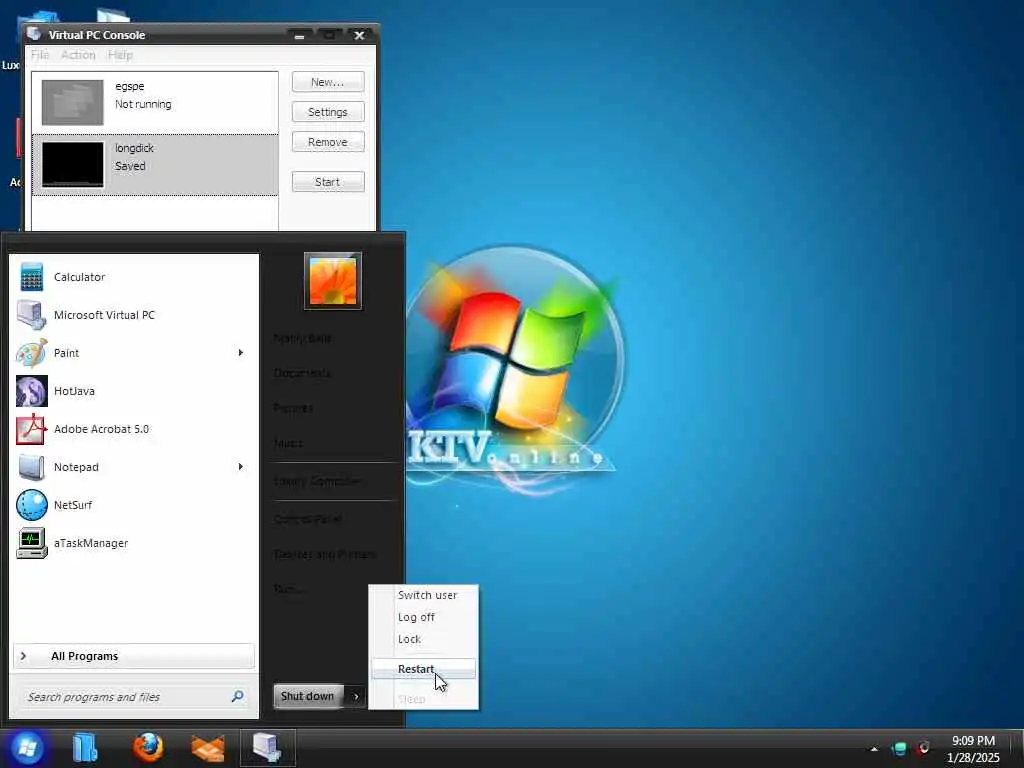The image size is (1024, 768).
Task: Open Action menu in Virtual PC Console
Action: (78, 55)
